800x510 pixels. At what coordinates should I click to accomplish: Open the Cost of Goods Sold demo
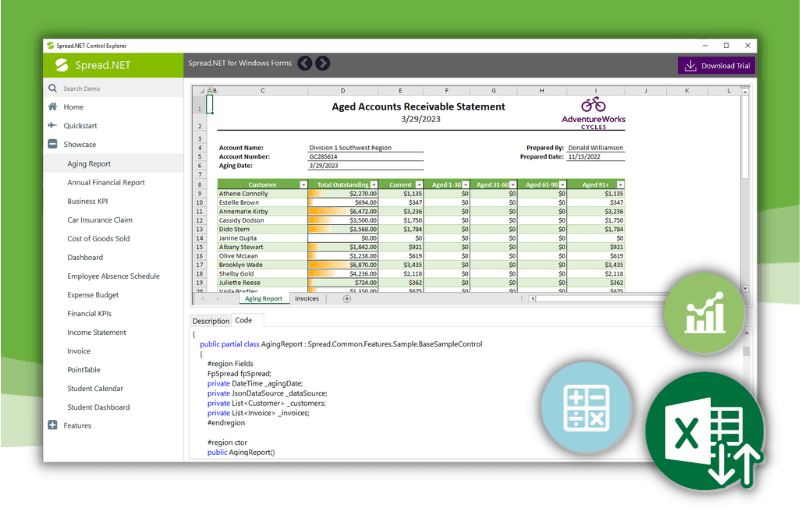[x=98, y=239]
